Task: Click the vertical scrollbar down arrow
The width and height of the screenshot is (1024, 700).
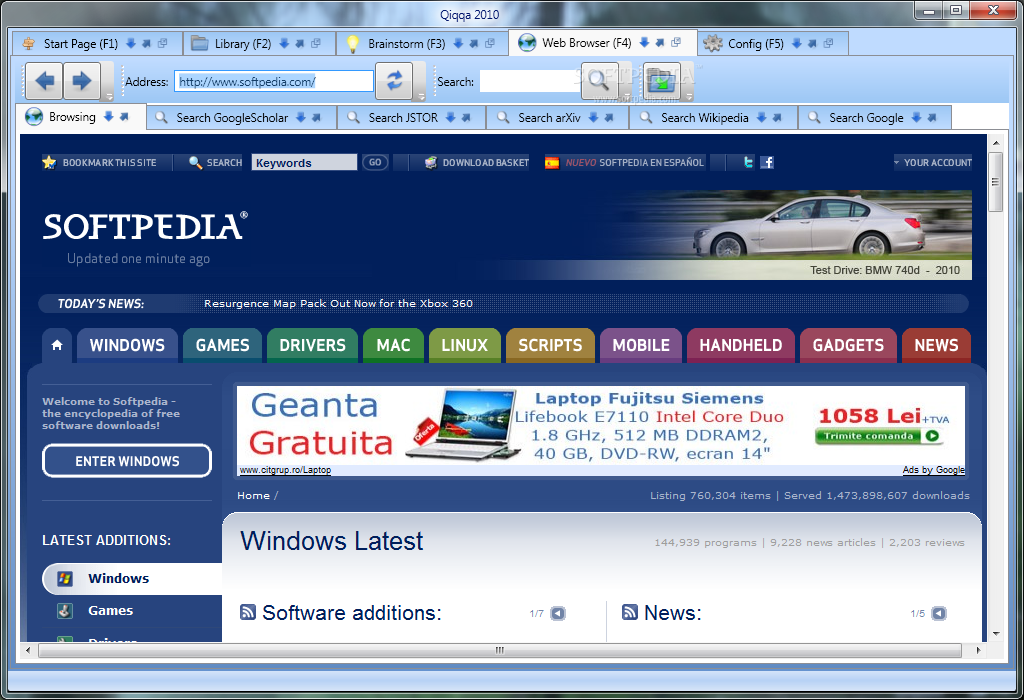Action: pyautogui.click(x=996, y=633)
